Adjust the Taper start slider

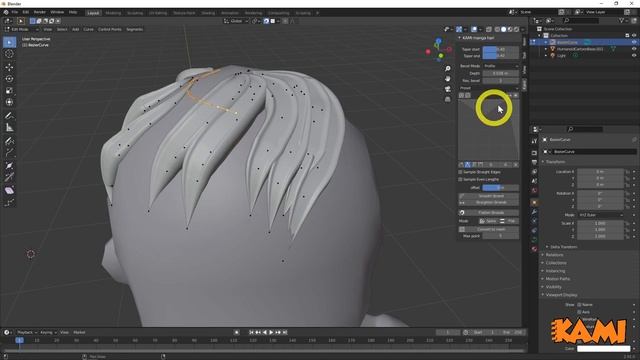click(501, 49)
